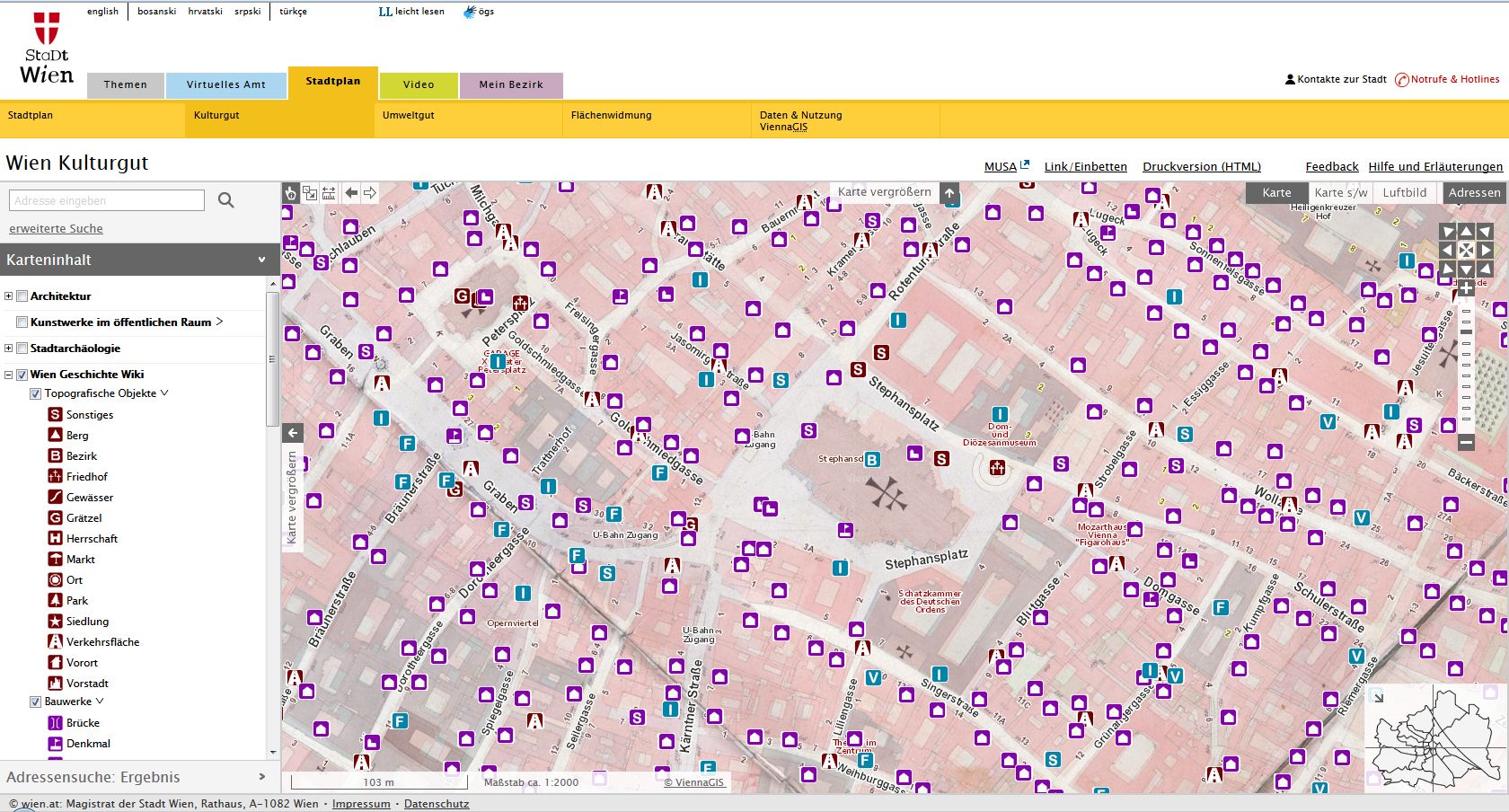Zoom in with the plus button

coord(1466,288)
